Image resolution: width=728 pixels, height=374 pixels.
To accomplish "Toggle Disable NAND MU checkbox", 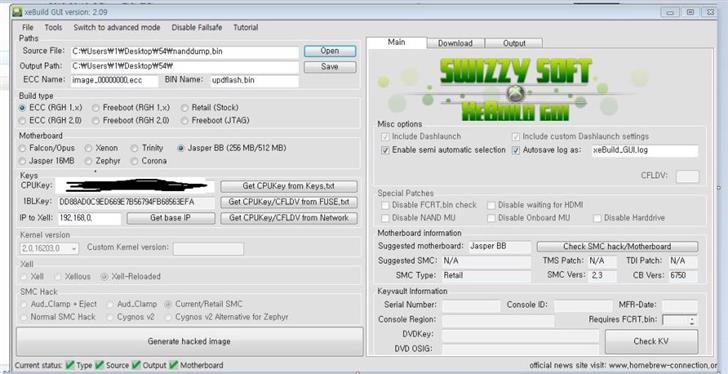I will [385, 218].
